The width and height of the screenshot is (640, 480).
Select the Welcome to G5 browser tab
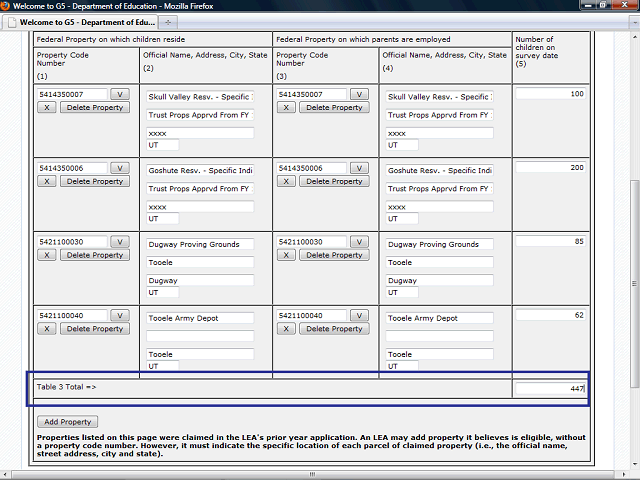click(x=81, y=22)
